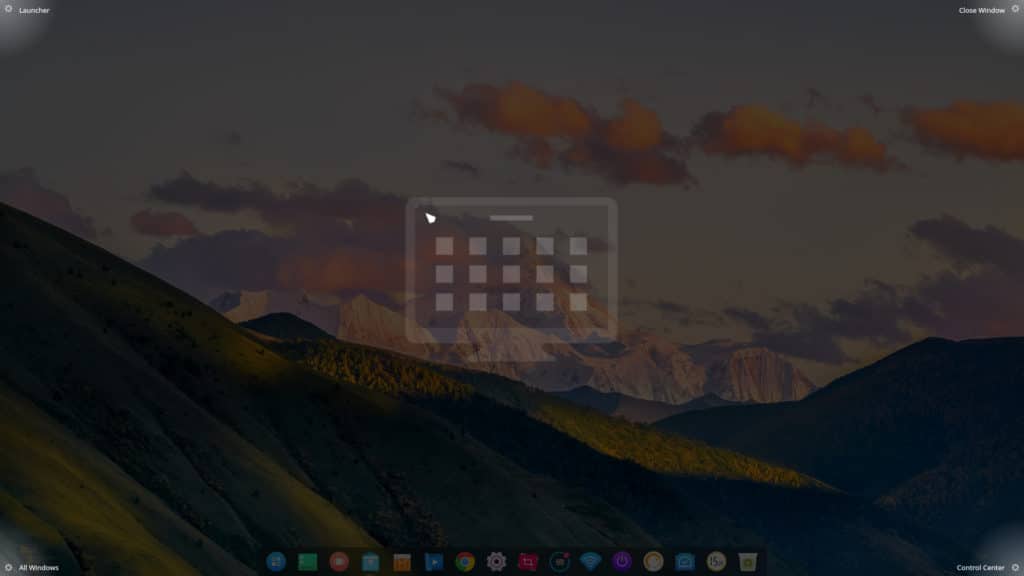Open the red round app in the dock
Screen dimensions: 1024x576
click(338, 562)
